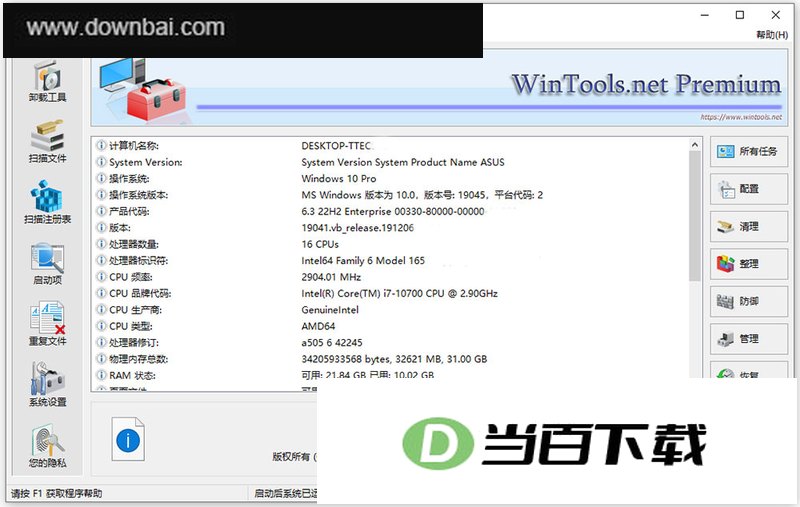Click the 防御 button
This screenshot has height=507, width=800.
748,301
